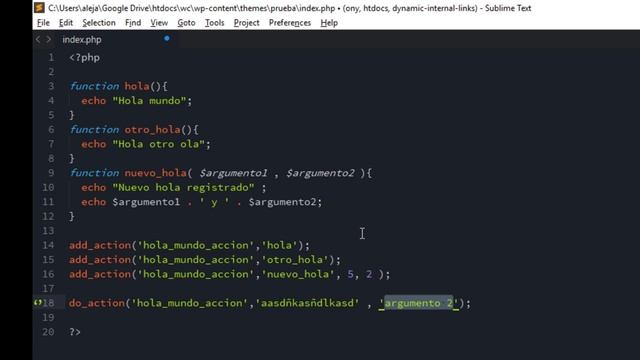The height and width of the screenshot is (360, 640).
Task: Click the string "Hola otro ola"
Action: [x=159, y=144]
